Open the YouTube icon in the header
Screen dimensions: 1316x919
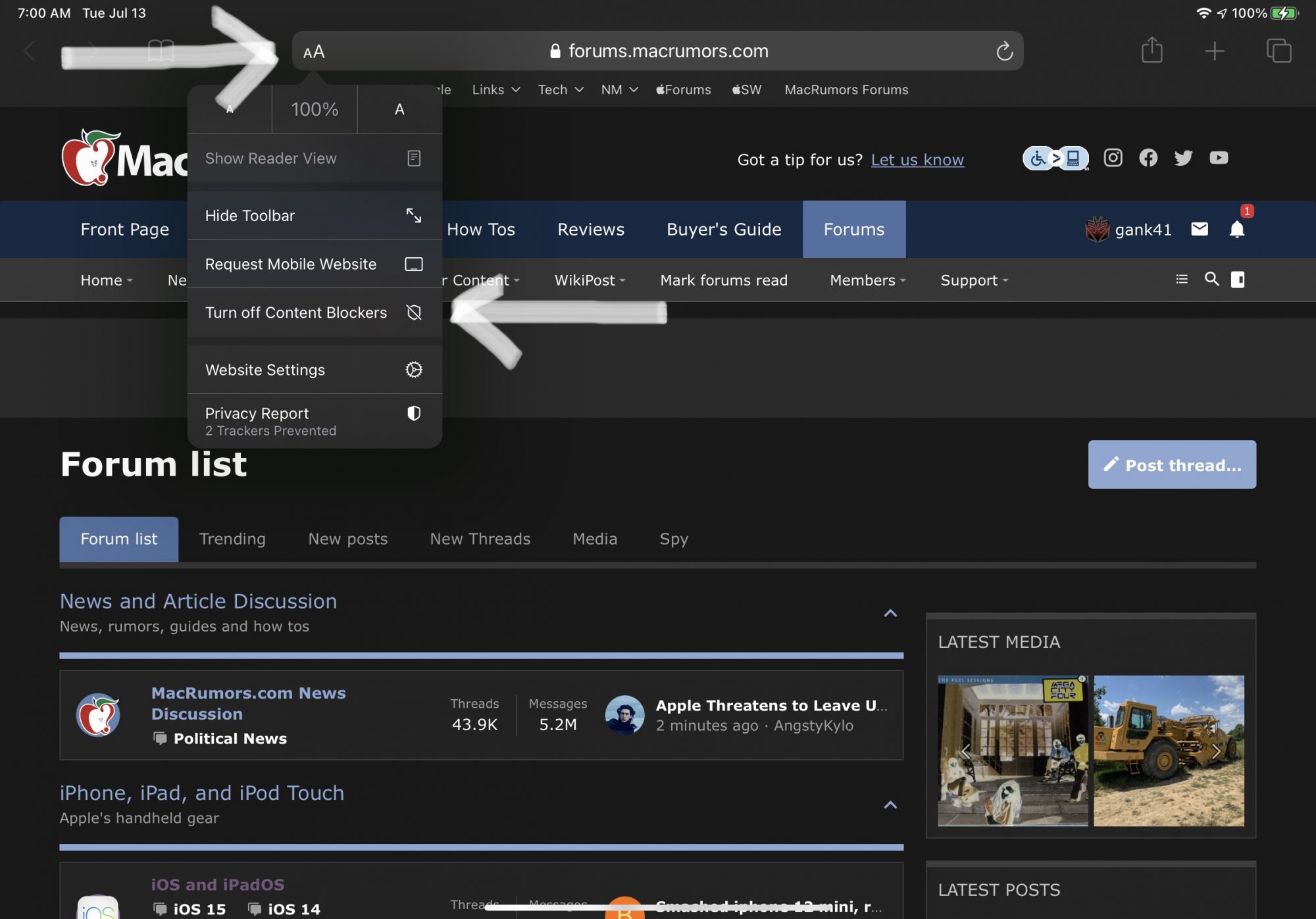(x=1219, y=158)
